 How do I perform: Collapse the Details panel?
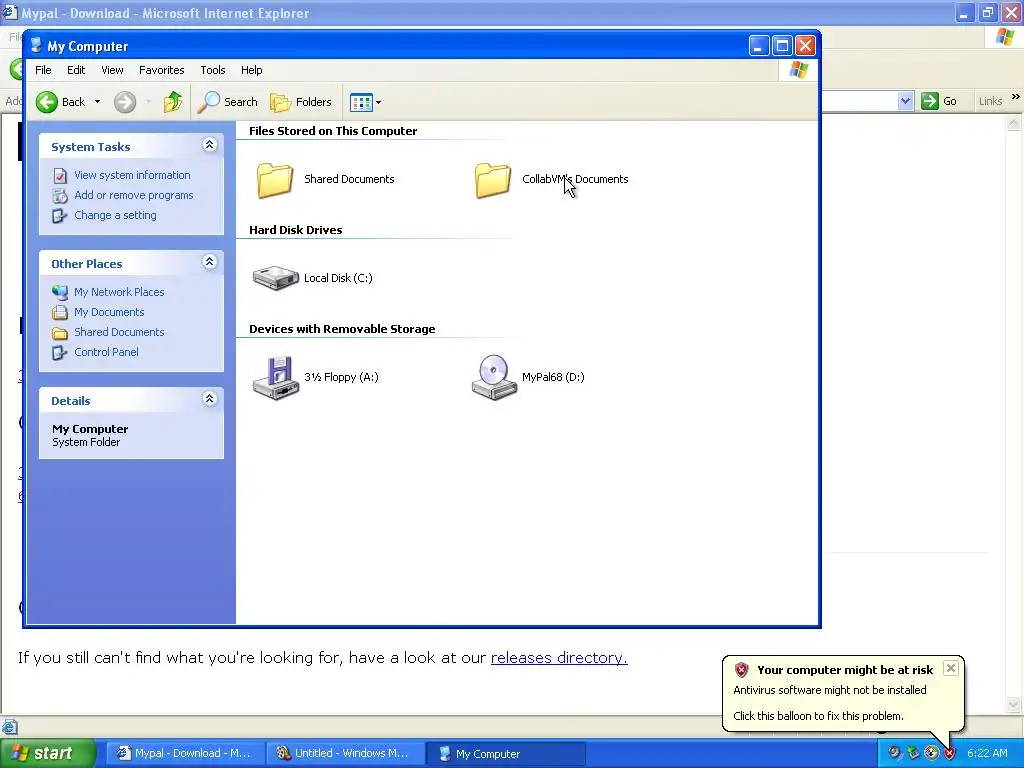tap(210, 399)
